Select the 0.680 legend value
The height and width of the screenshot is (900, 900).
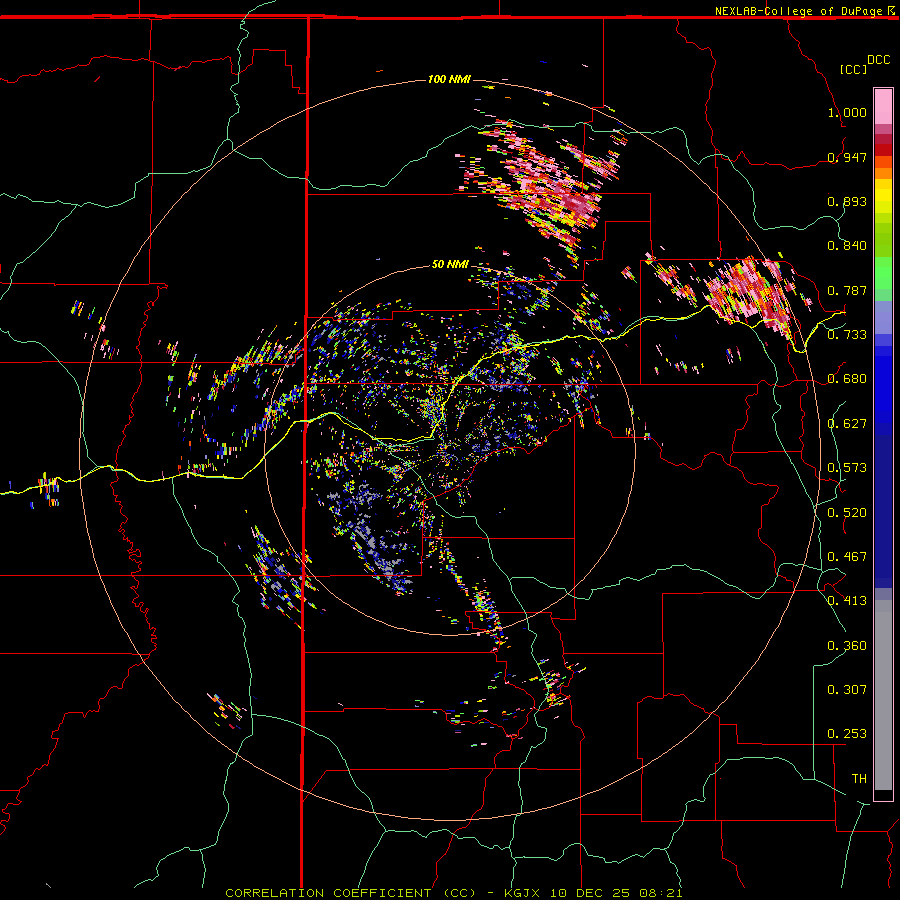coord(847,379)
